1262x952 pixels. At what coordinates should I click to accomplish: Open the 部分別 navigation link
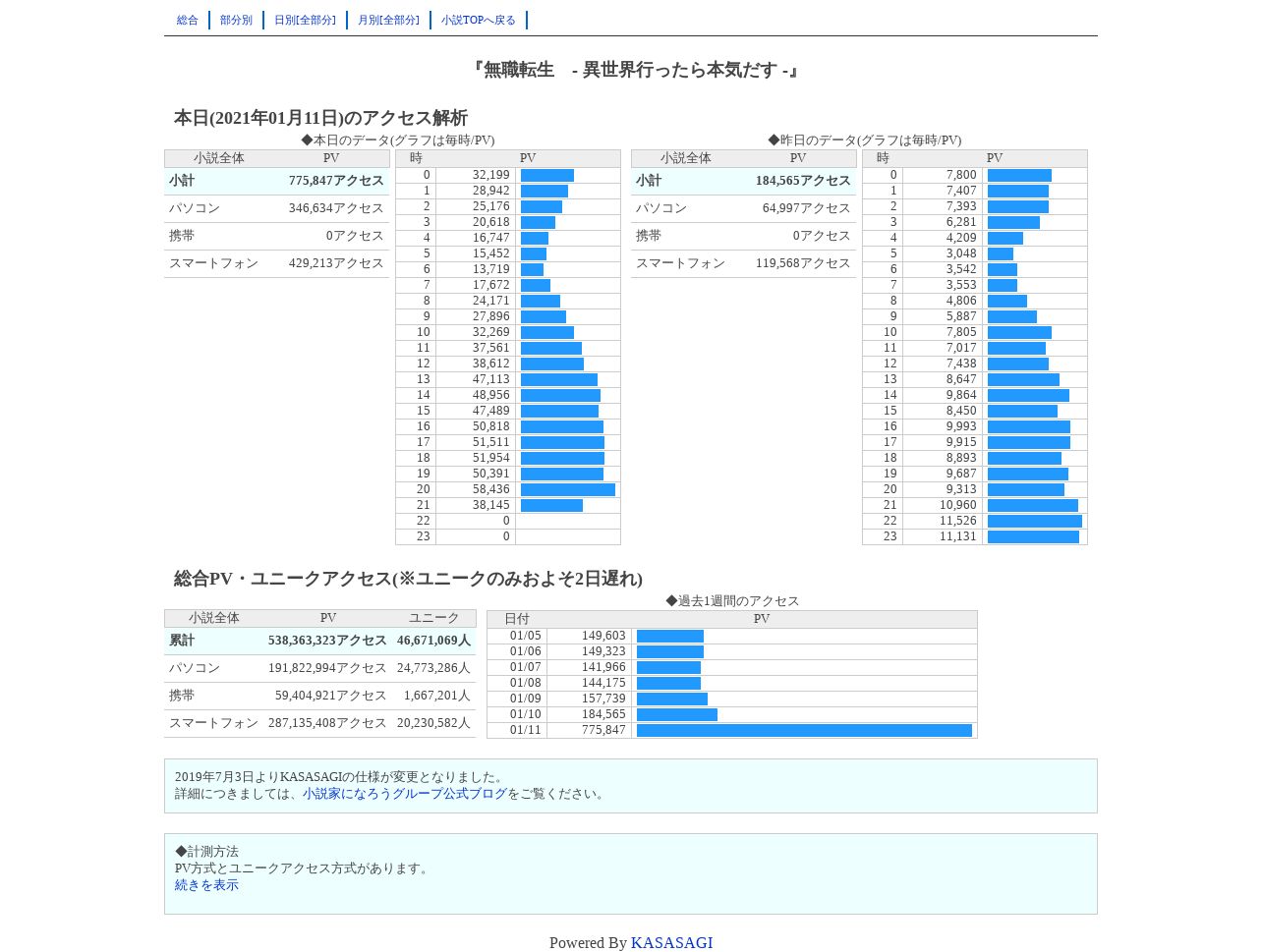(236, 20)
